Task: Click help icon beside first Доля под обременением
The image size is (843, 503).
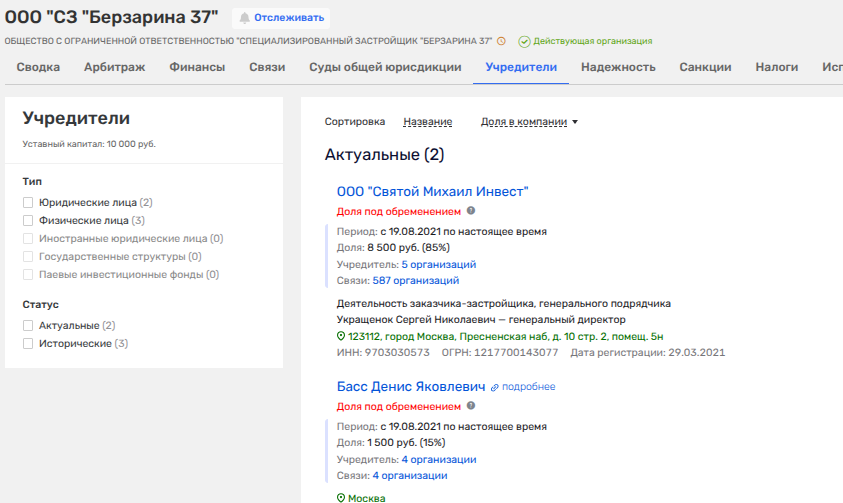Action: pos(471,211)
